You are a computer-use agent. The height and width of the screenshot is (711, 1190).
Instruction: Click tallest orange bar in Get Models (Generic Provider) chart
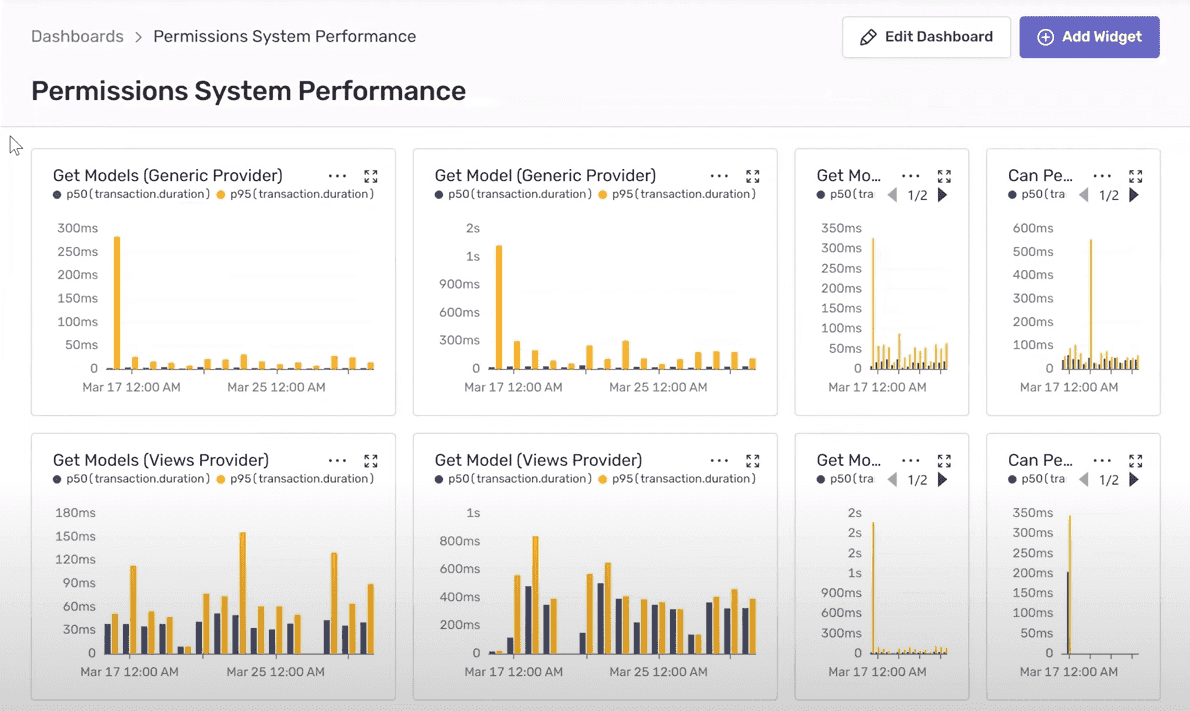click(x=117, y=303)
